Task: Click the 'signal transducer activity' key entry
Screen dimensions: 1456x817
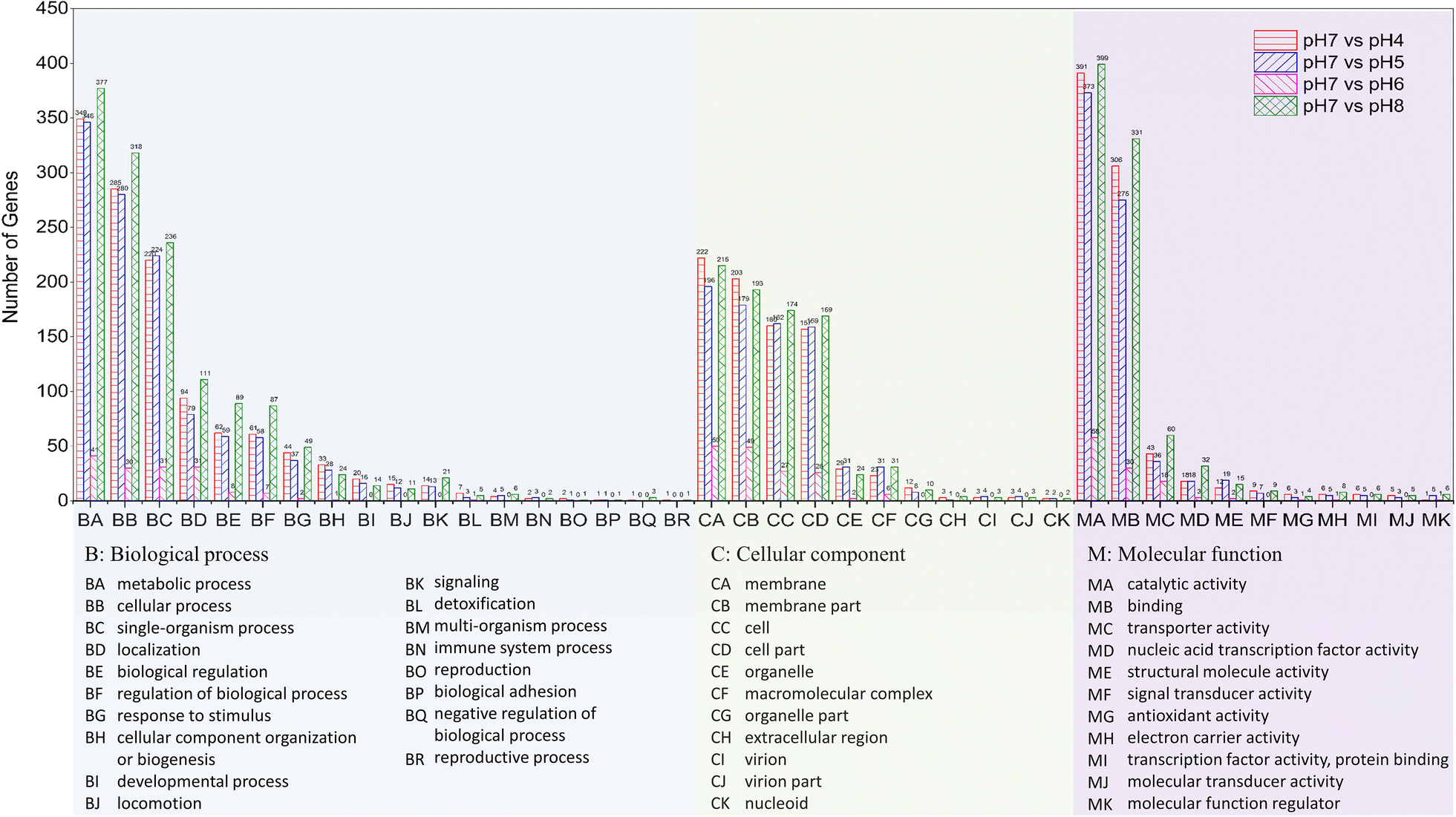Action: click(x=1219, y=695)
